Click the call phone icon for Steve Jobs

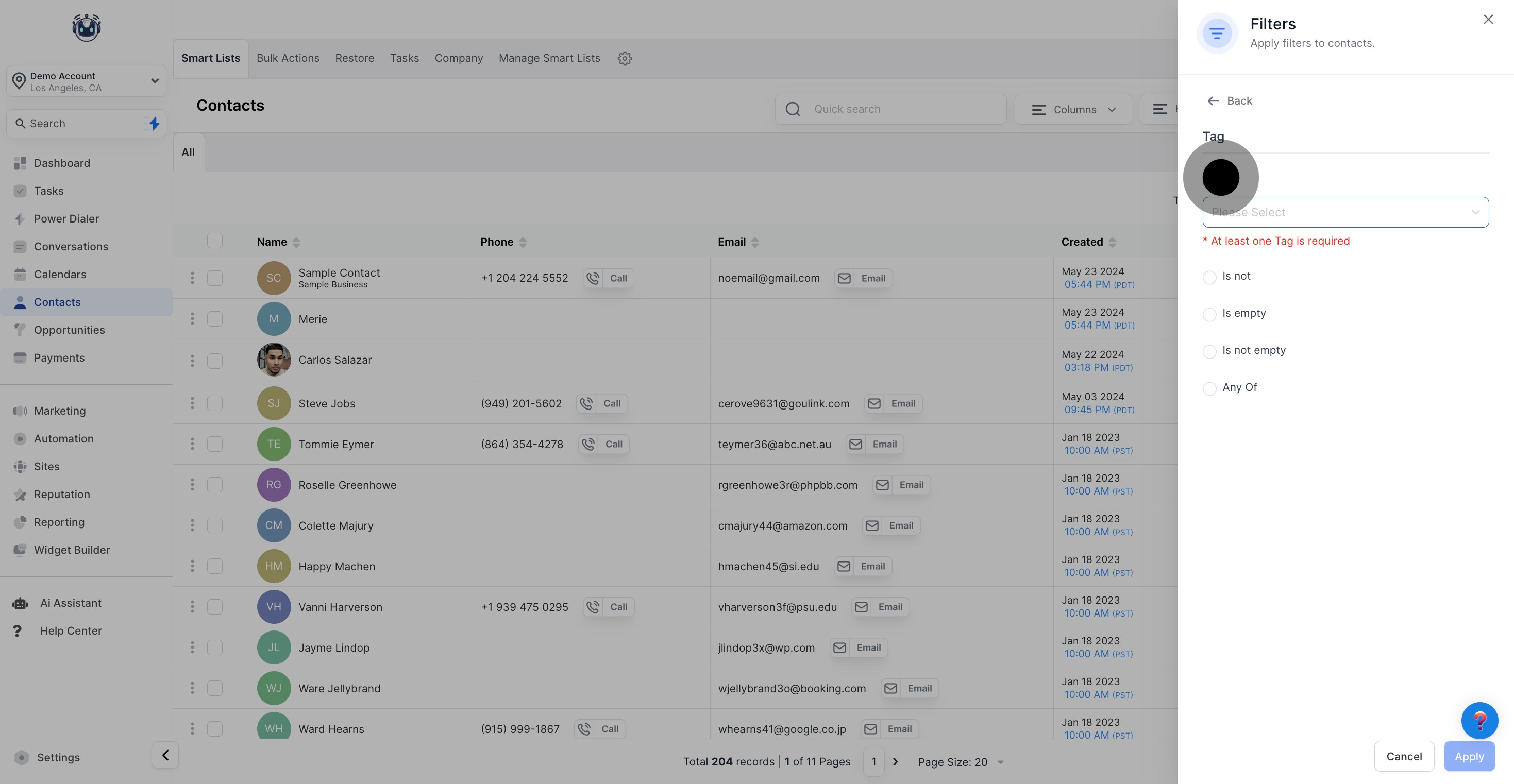tap(586, 403)
